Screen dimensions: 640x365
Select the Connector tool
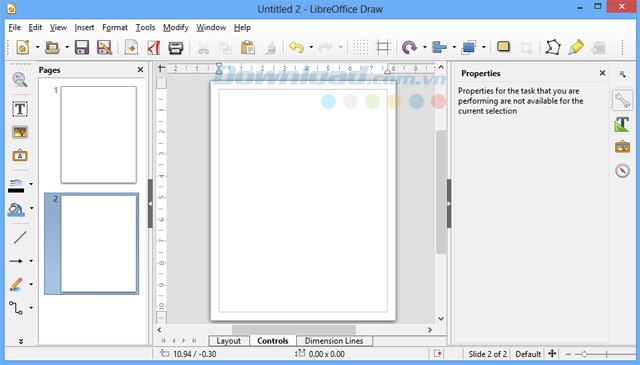[16, 308]
